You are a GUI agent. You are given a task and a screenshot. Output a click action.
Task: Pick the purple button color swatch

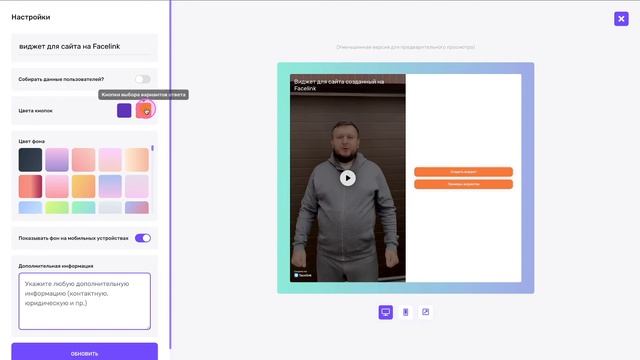click(124, 111)
